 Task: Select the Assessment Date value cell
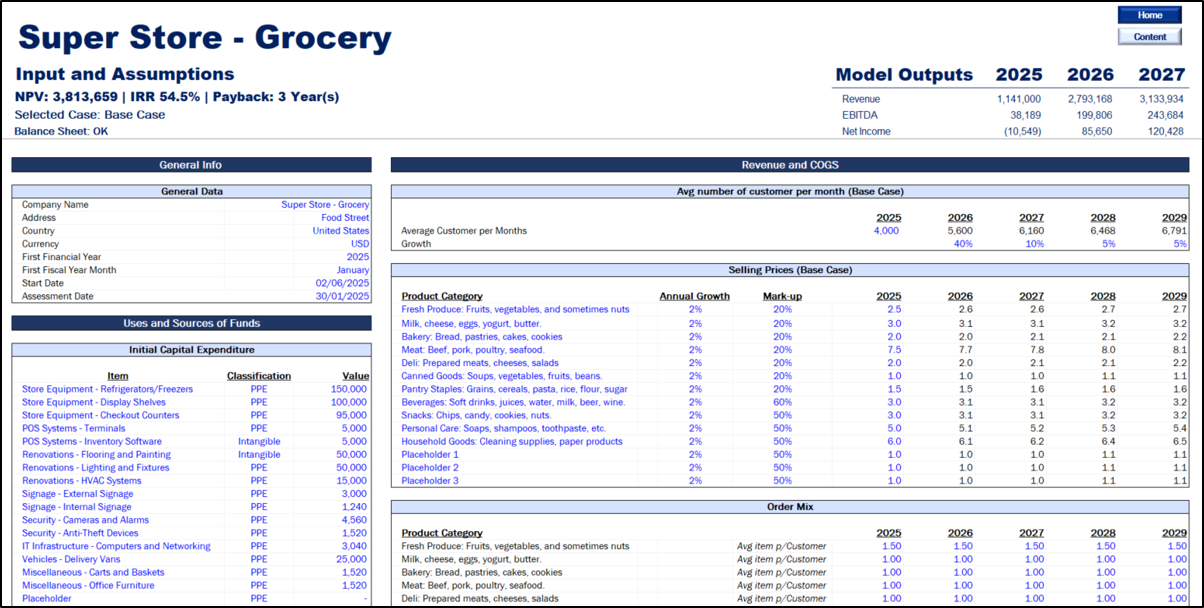(343, 296)
